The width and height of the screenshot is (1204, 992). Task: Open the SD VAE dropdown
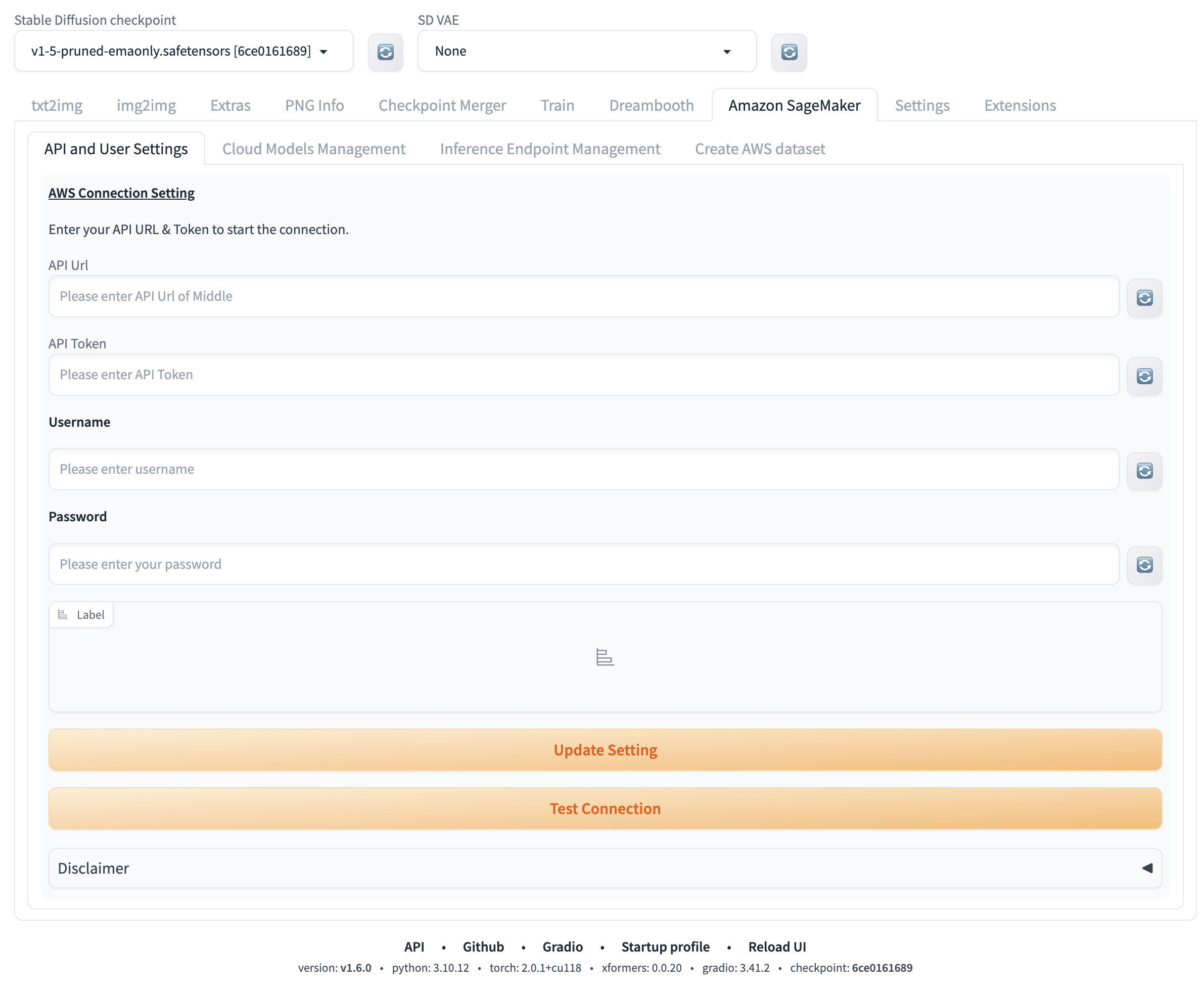(586, 51)
